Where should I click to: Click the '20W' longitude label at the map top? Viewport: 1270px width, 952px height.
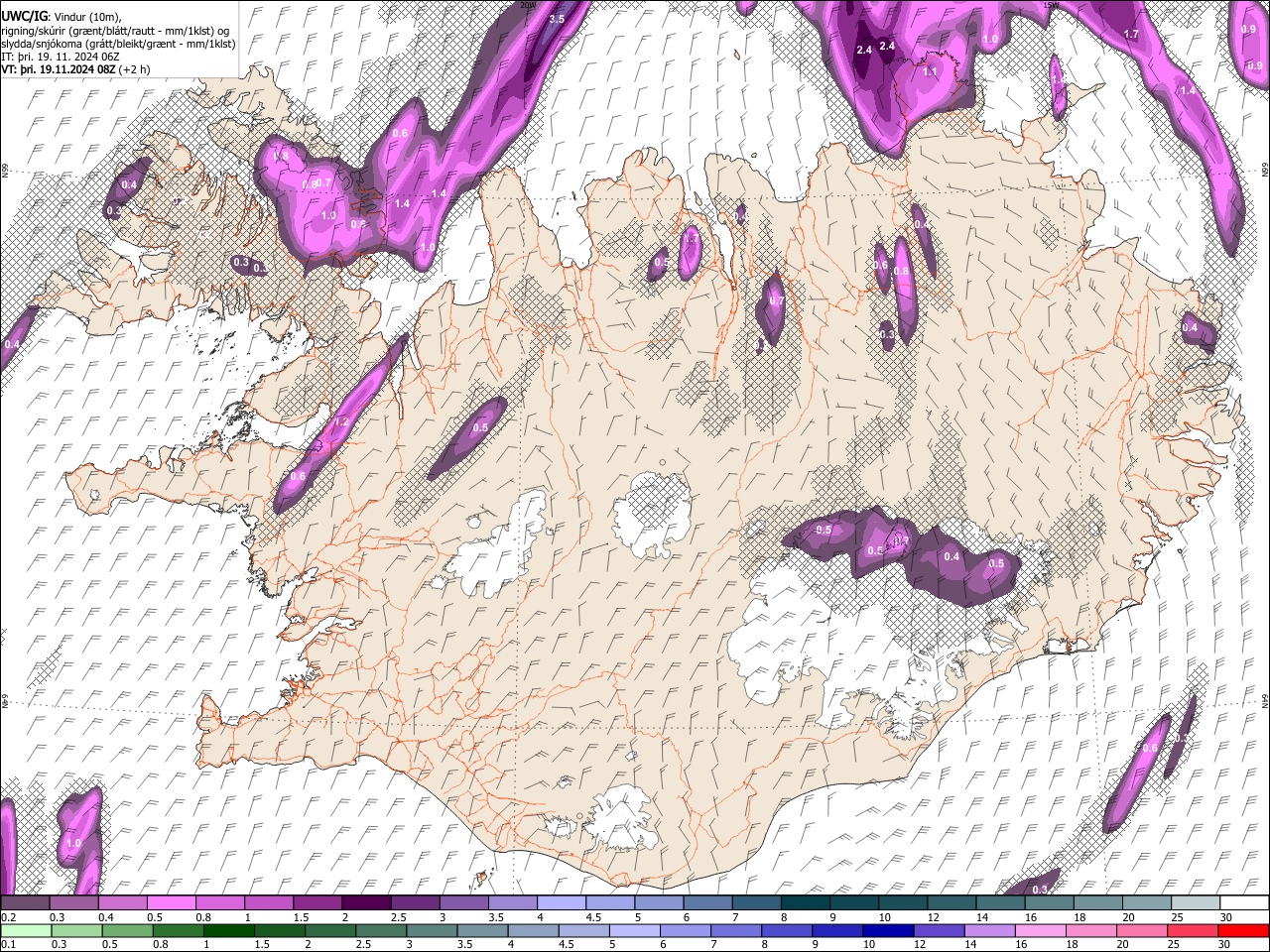point(529,4)
